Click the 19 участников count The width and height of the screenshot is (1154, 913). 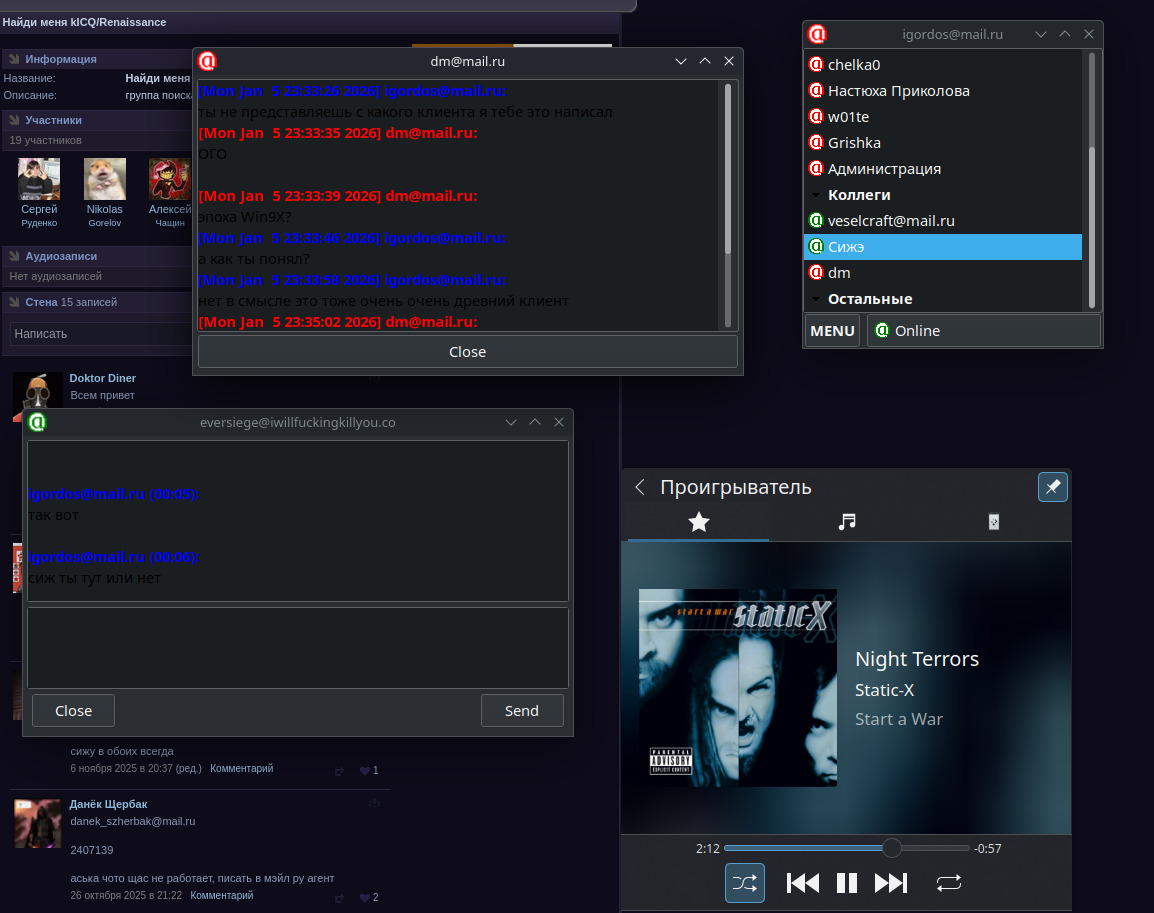pyautogui.click(x=46, y=141)
